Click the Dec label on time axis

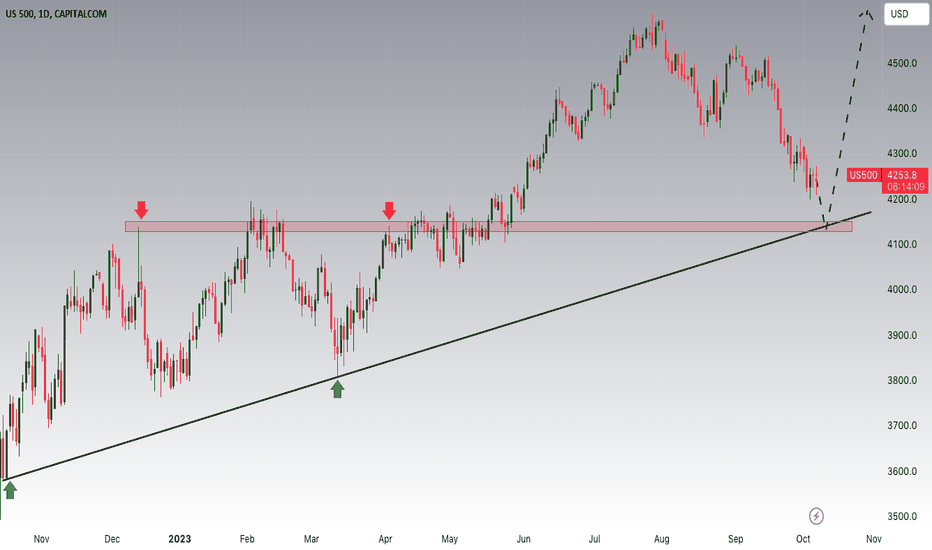click(112, 539)
